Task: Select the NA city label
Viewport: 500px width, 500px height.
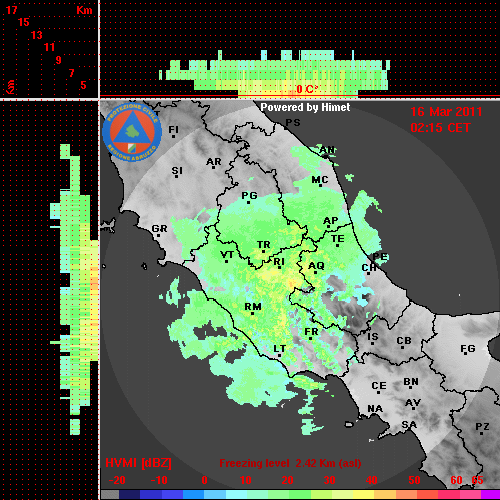Action: point(375,409)
